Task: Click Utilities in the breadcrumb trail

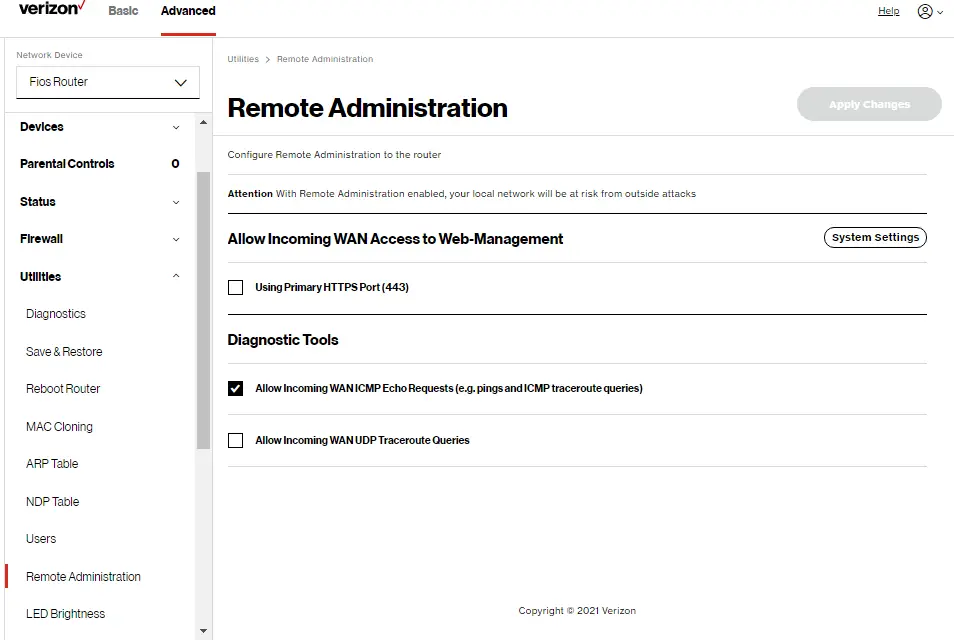Action: [x=243, y=59]
